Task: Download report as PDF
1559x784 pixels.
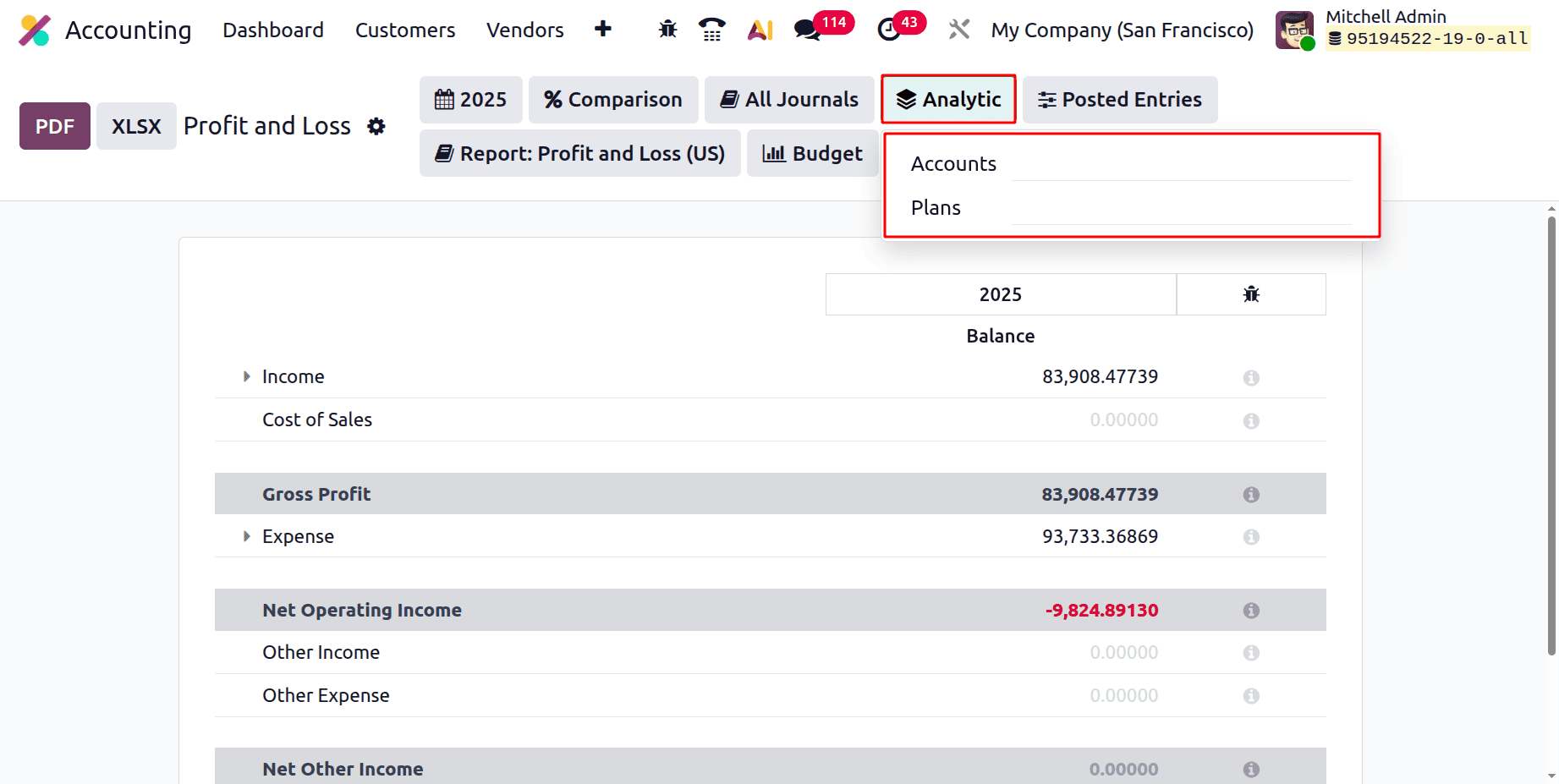Action: click(x=54, y=125)
